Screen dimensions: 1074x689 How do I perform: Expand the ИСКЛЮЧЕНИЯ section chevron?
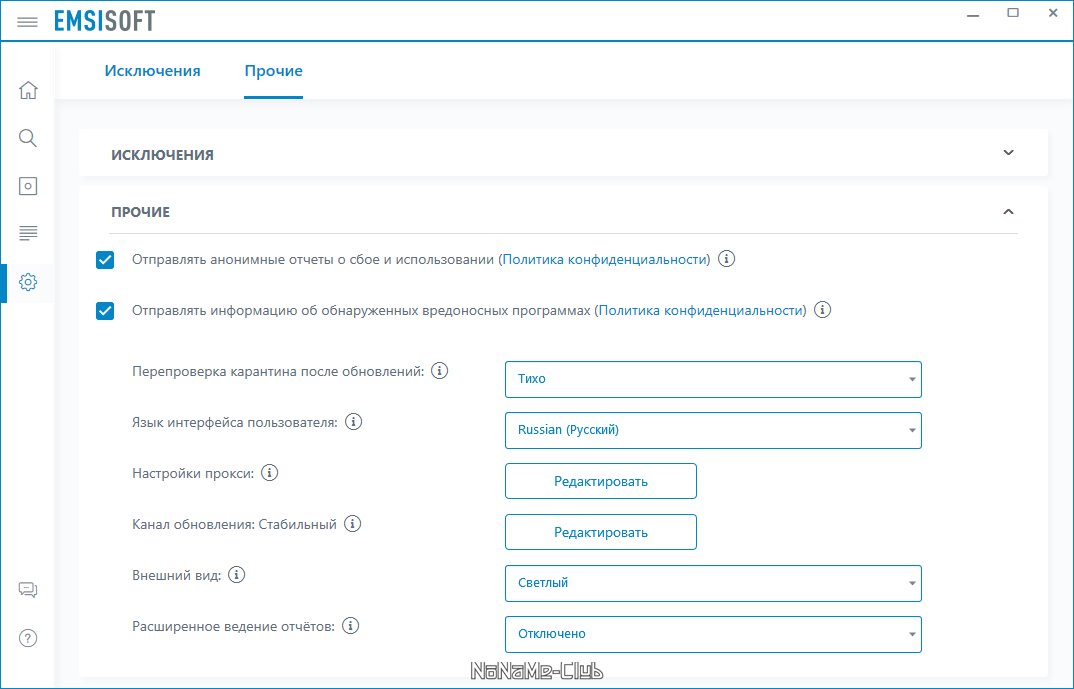[x=1008, y=153]
